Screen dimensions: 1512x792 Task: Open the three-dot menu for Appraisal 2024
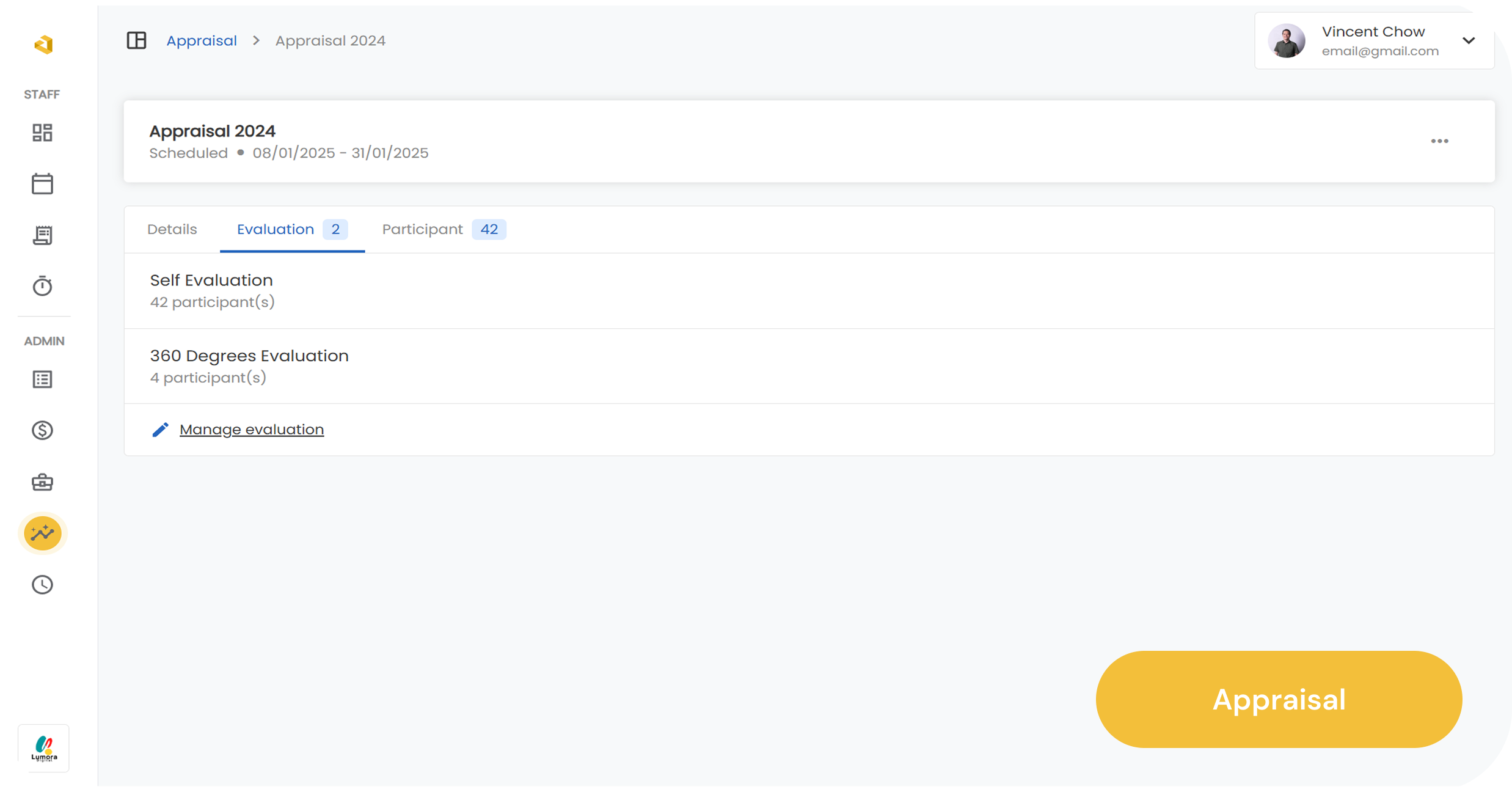[1439, 141]
